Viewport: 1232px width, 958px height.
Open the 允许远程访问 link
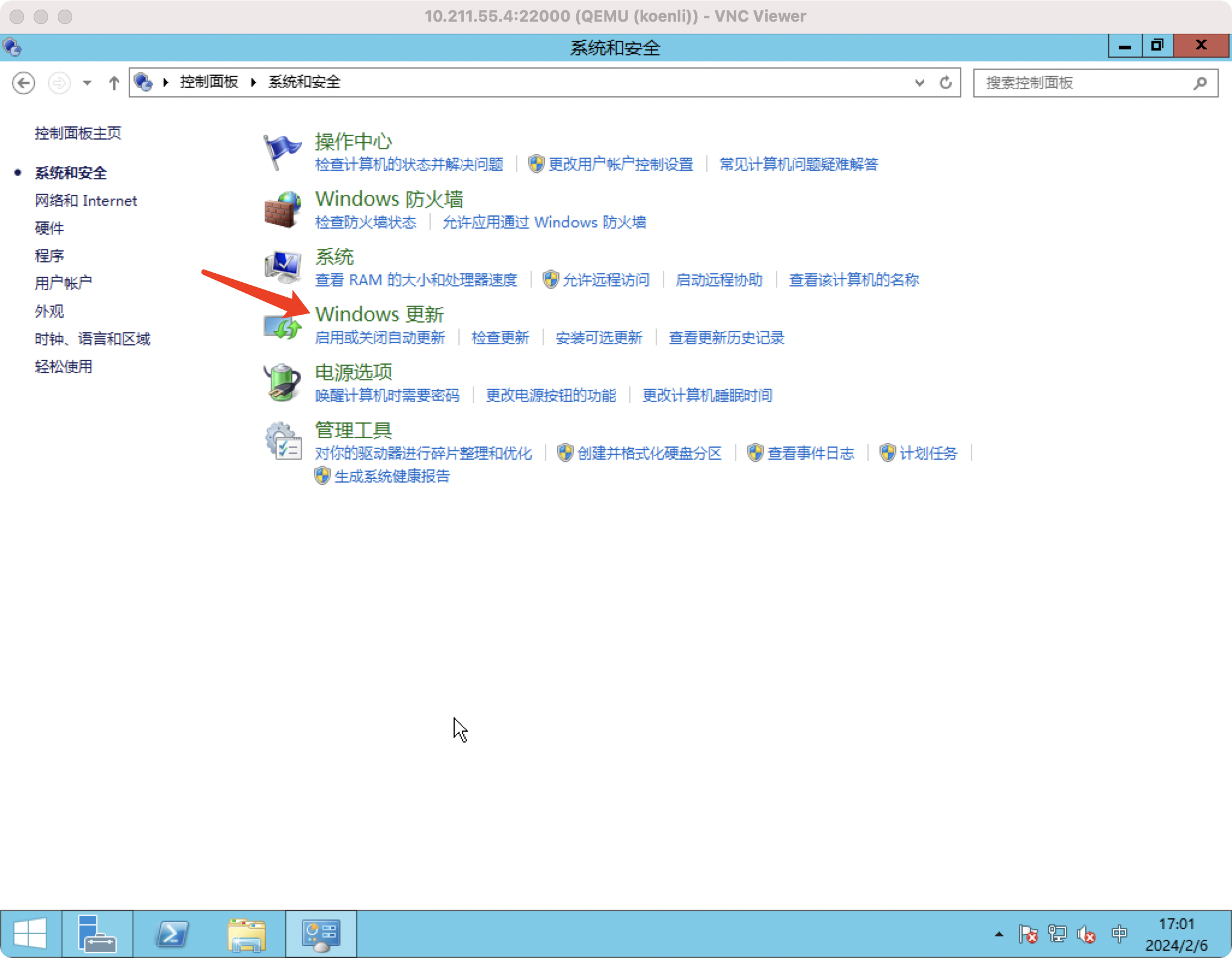605,280
